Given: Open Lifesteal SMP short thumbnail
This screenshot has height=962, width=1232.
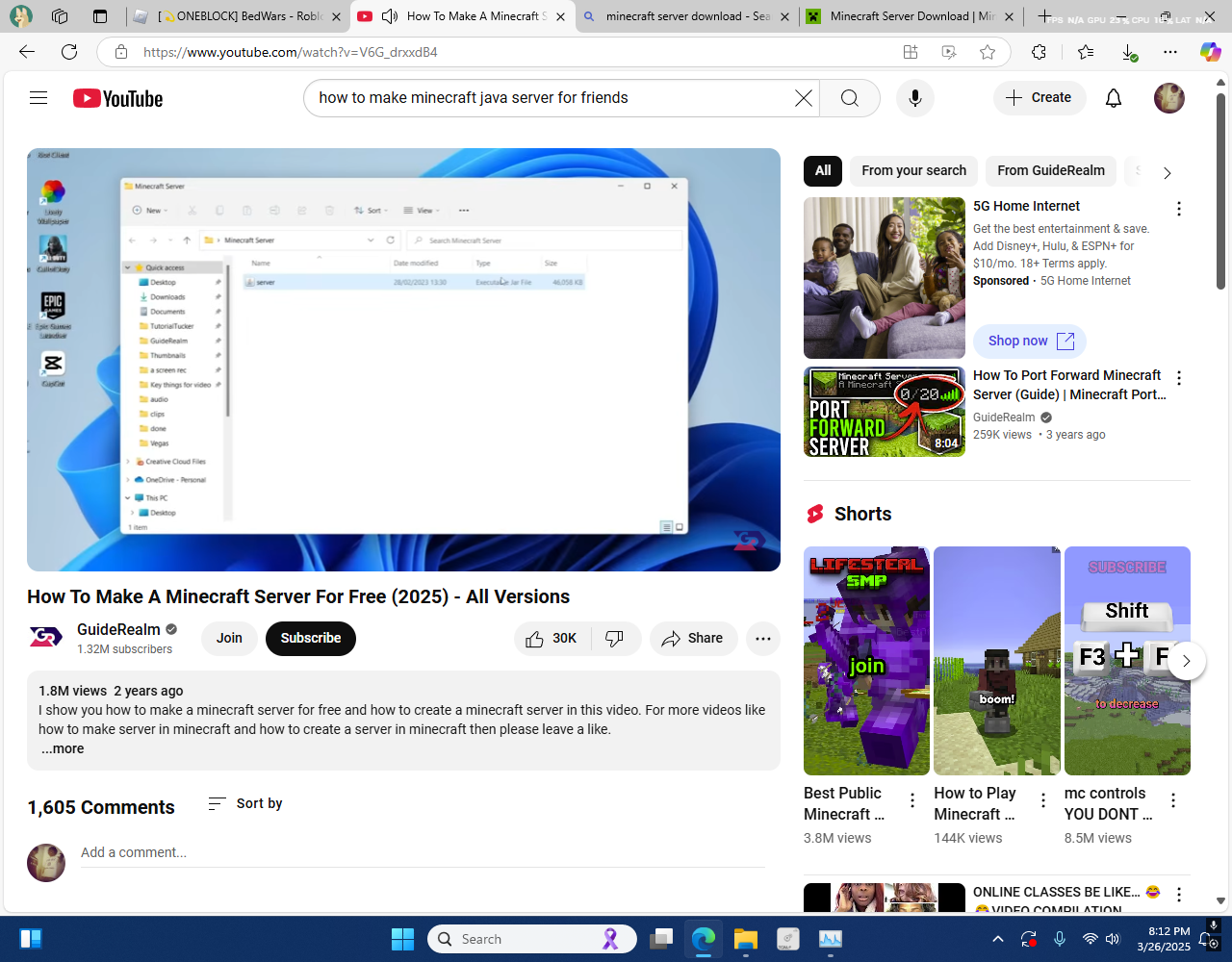Looking at the screenshot, I should (867, 661).
